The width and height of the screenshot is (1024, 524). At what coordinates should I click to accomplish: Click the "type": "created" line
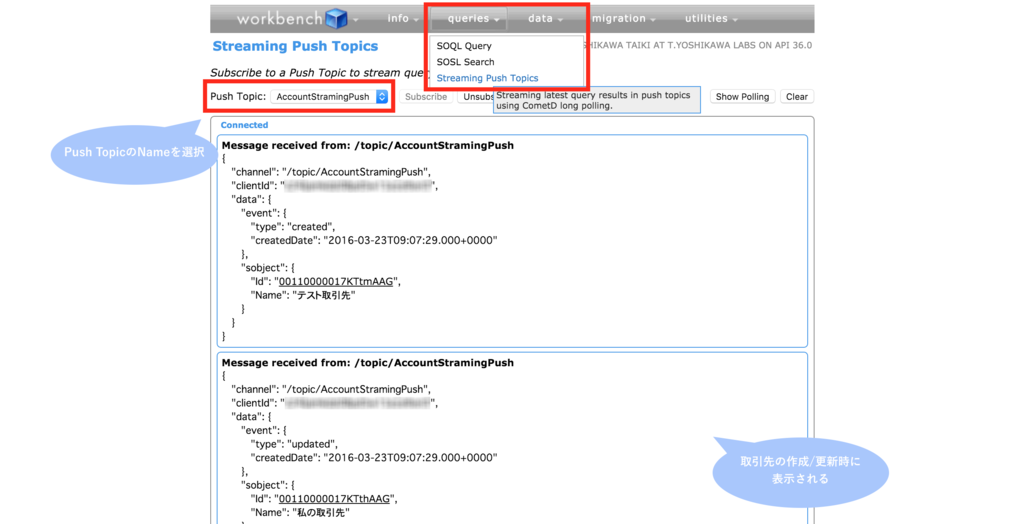293,227
